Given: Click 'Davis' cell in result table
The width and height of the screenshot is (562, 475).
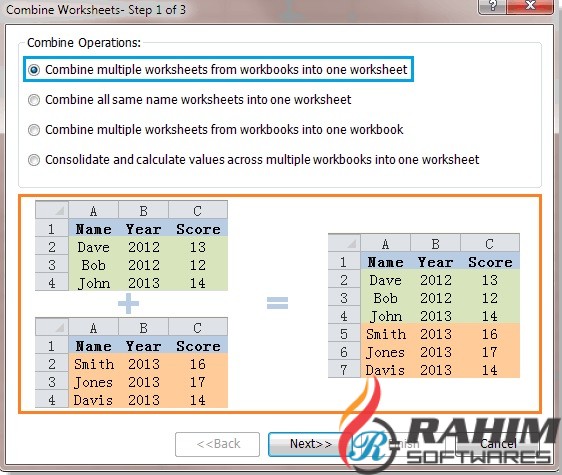Looking at the screenshot, I should tap(385, 370).
